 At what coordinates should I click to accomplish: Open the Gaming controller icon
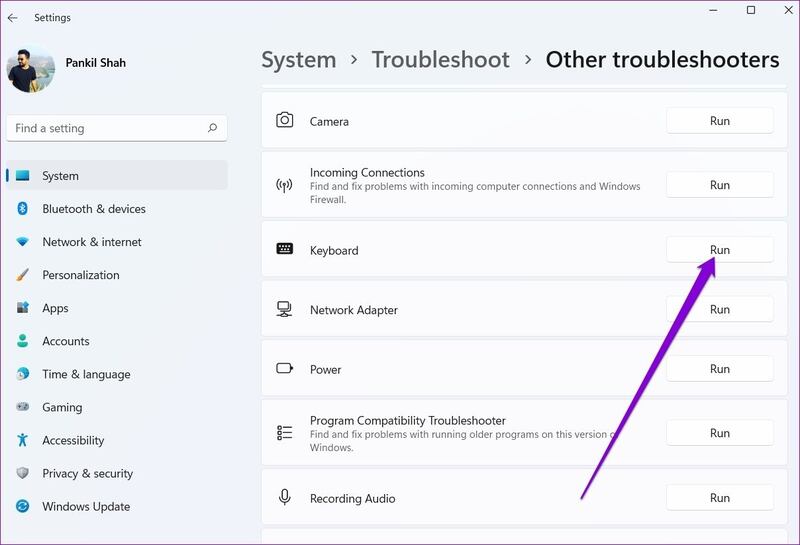(x=22, y=407)
